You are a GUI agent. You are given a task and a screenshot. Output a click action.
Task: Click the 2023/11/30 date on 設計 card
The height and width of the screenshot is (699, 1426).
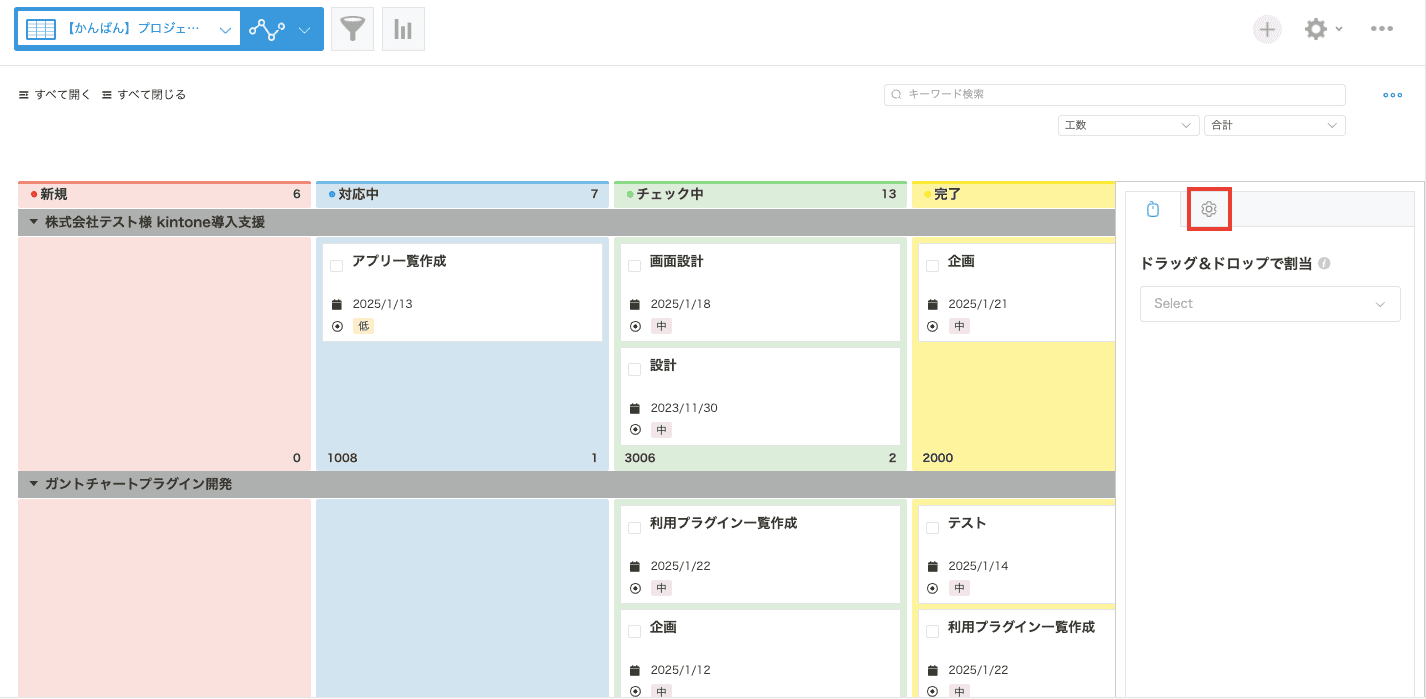pos(684,408)
